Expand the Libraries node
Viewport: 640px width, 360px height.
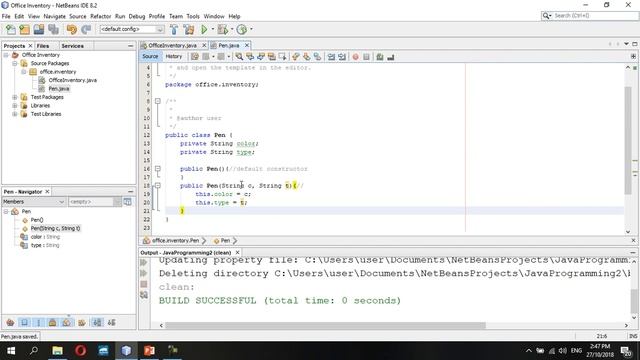[15, 105]
